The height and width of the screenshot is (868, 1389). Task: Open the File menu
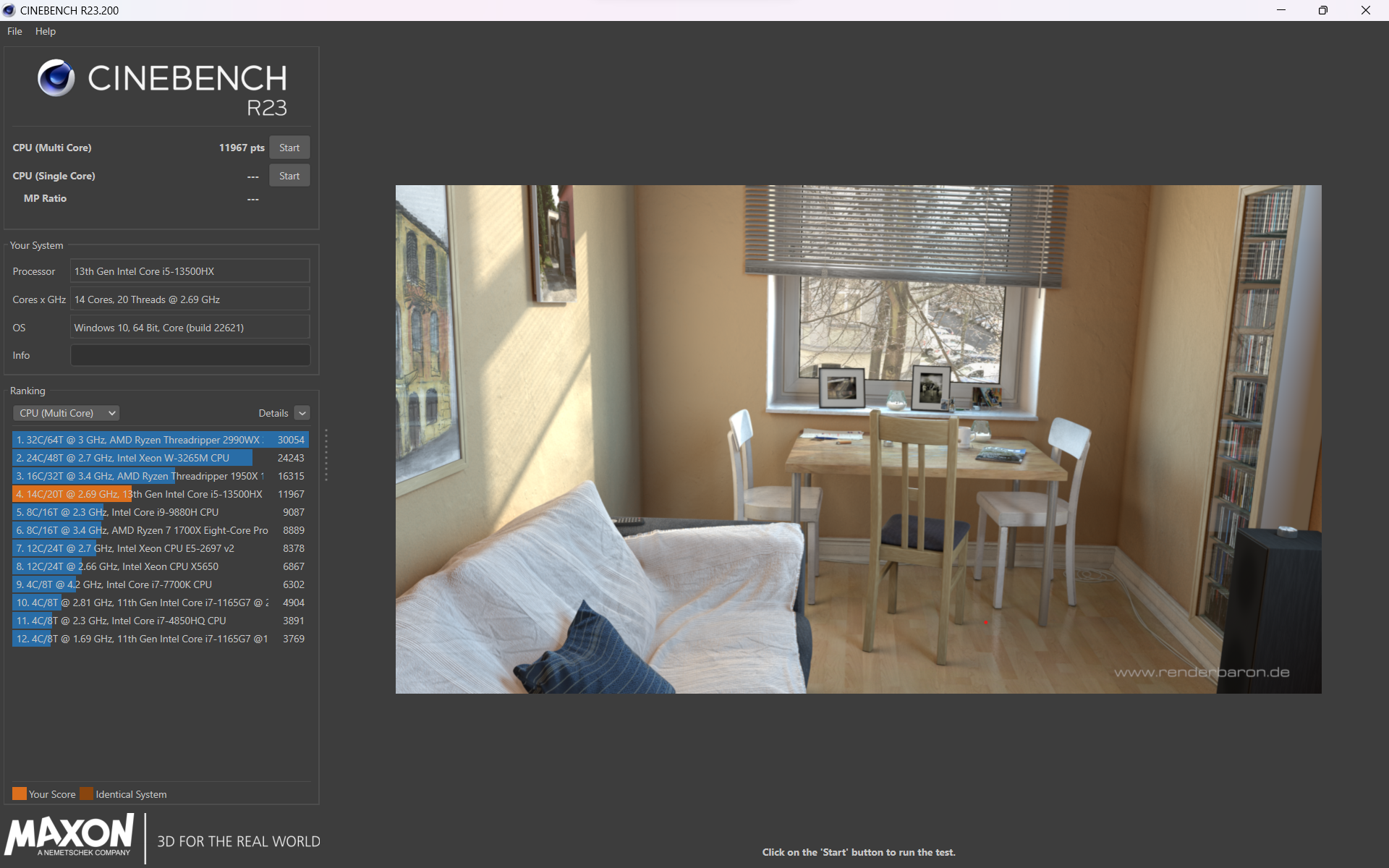pyautogui.click(x=14, y=31)
